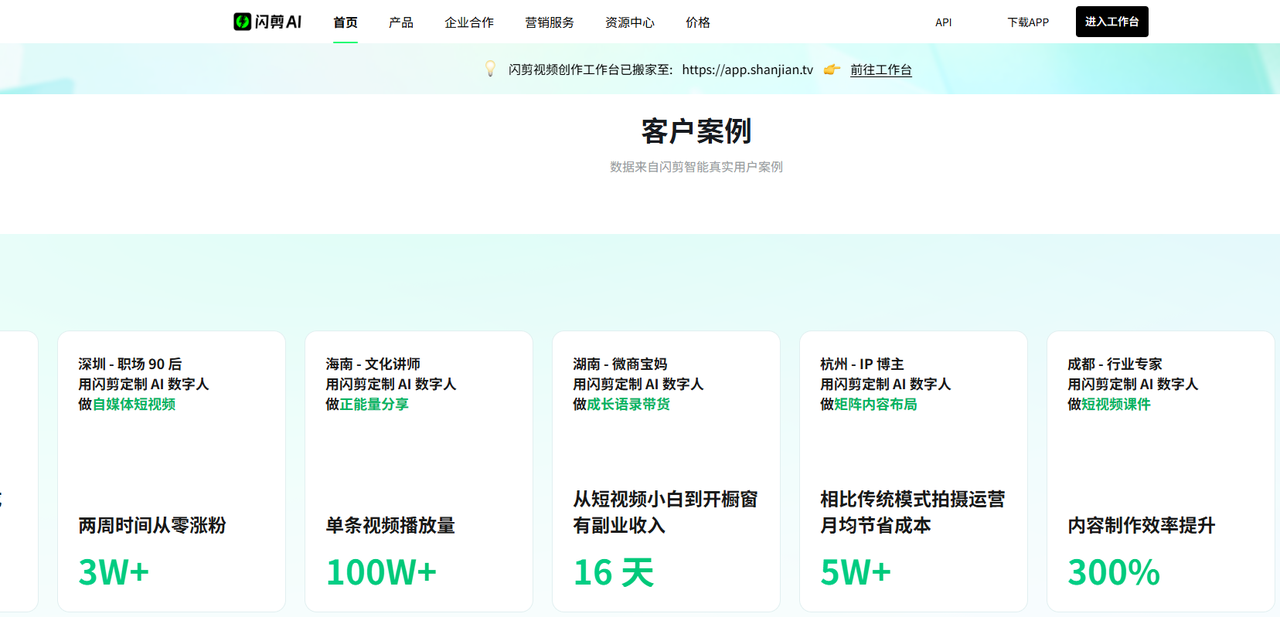The image size is (1280, 617).
Task: Select 企业合作 in the top navigation
Action: pyautogui.click(x=469, y=21)
